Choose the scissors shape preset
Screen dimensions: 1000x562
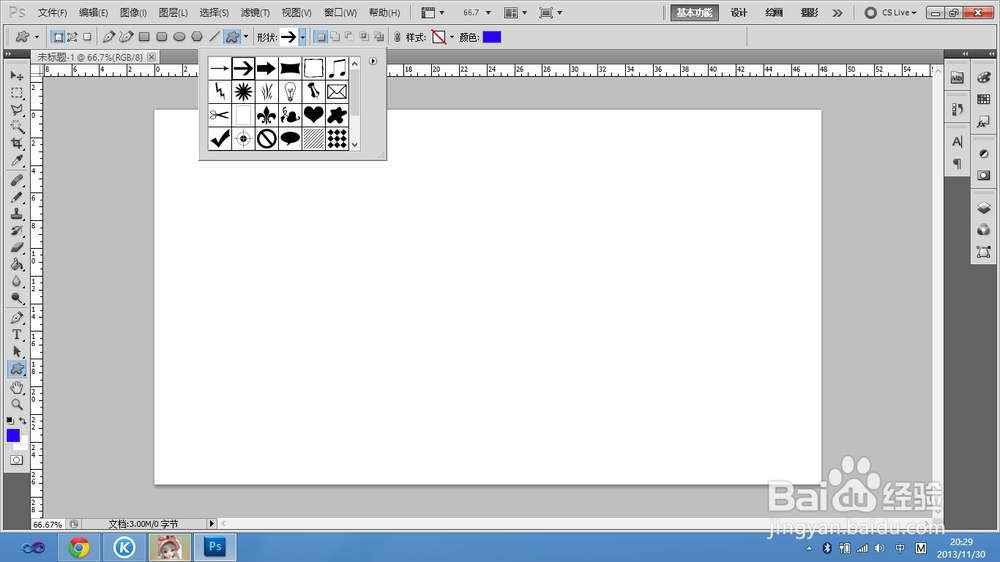point(219,115)
